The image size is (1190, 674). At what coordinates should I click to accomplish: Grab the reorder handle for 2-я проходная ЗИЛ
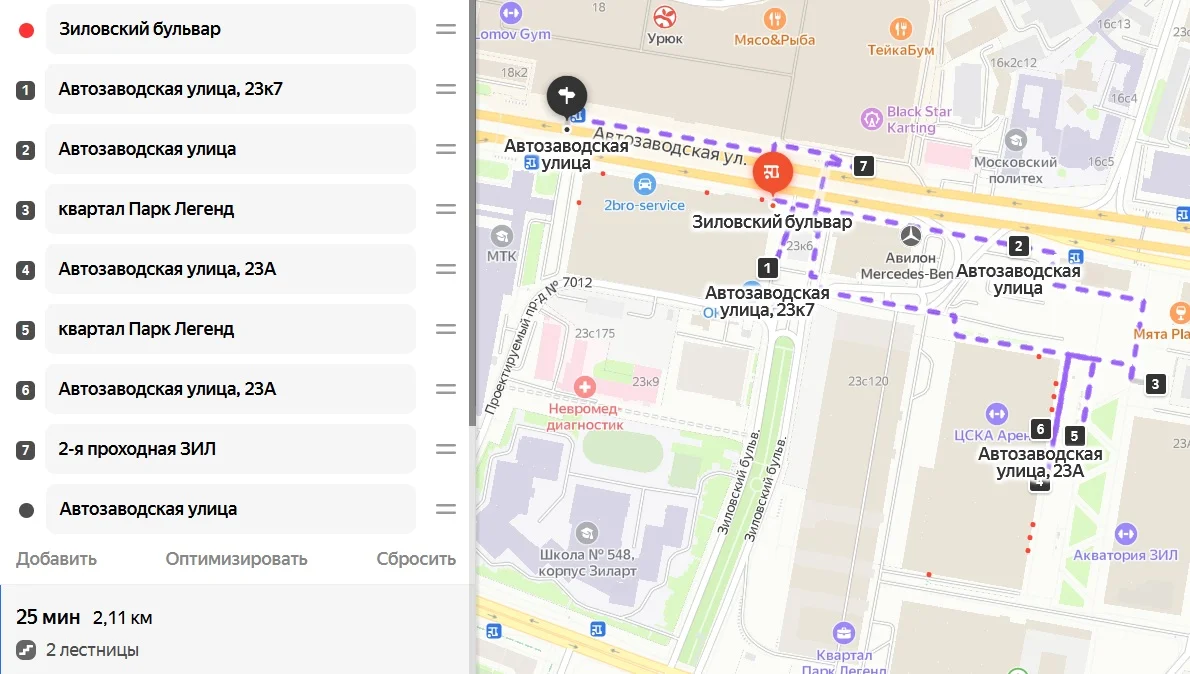coord(445,449)
